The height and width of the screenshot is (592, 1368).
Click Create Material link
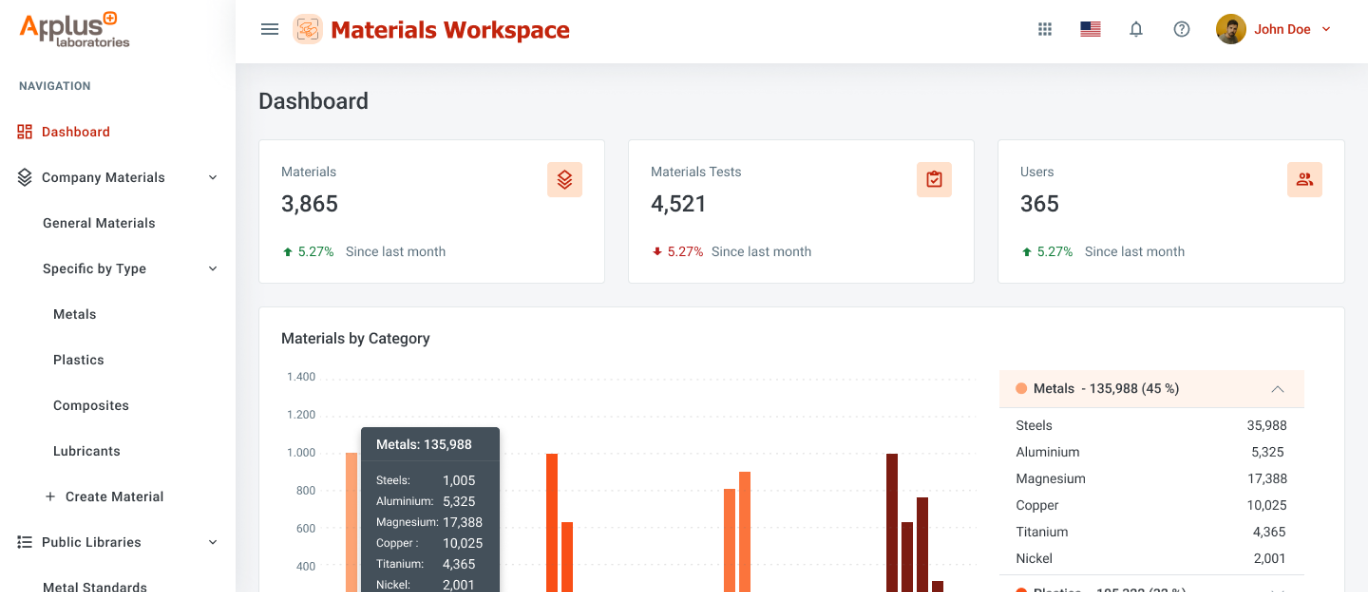click(114, 497)
